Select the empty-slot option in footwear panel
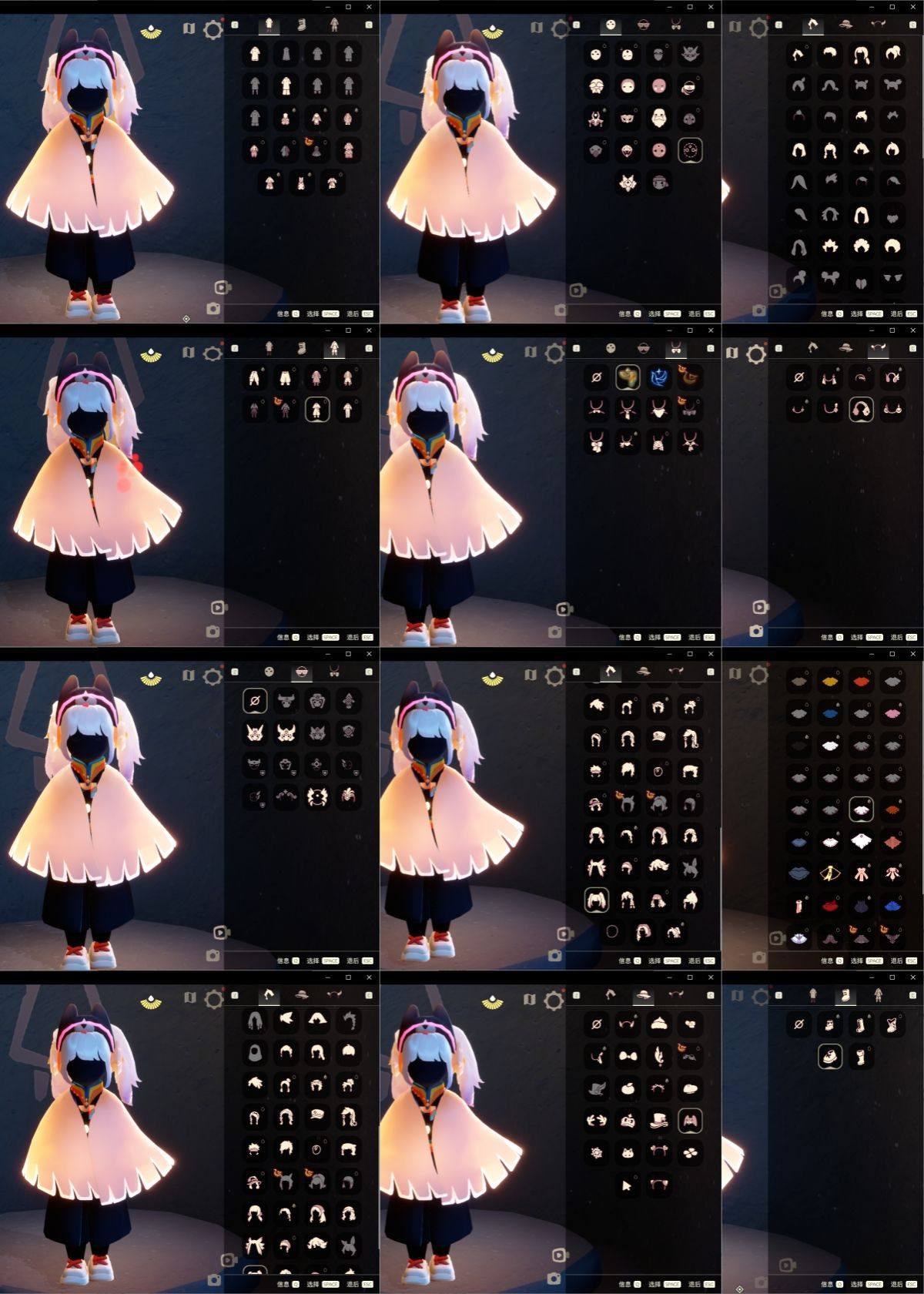Viewport: 924px width, 1294px height. tap(798, 1024)
